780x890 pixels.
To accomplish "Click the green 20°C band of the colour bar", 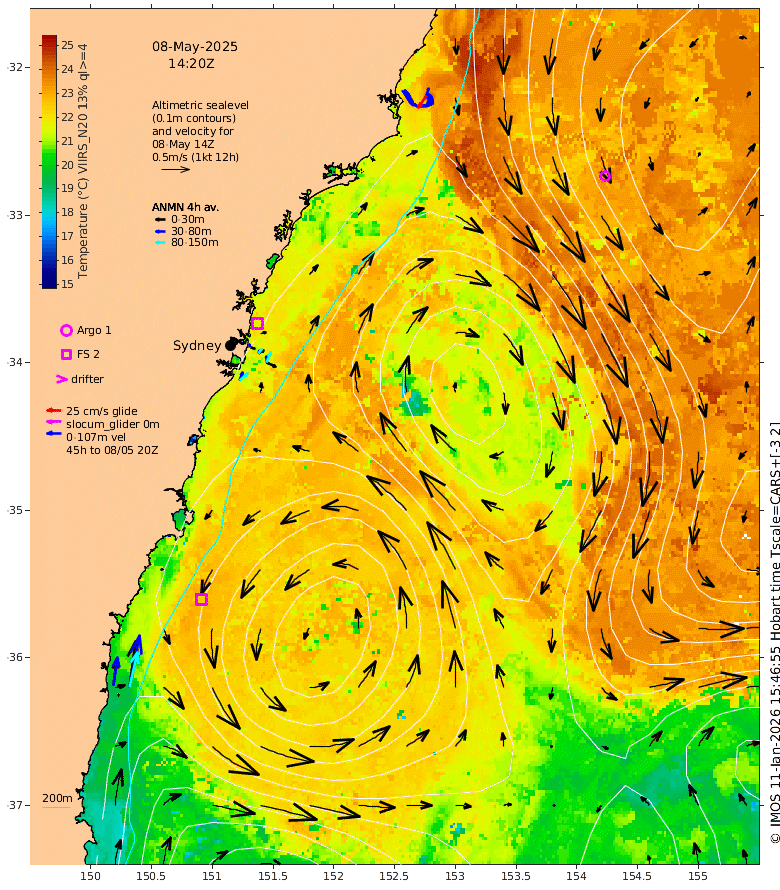I will 49,165.
